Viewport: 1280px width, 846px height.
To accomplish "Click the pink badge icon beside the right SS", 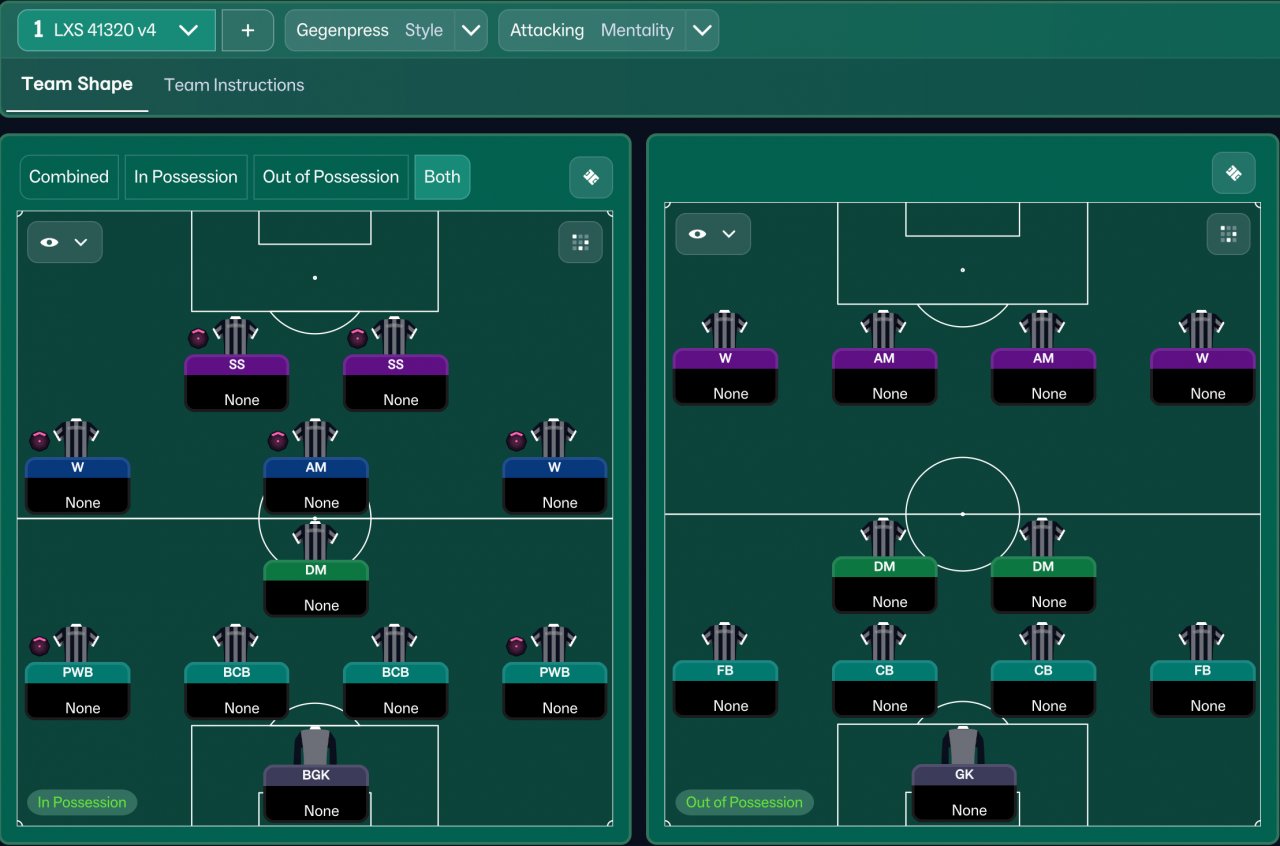I will 357,338.
